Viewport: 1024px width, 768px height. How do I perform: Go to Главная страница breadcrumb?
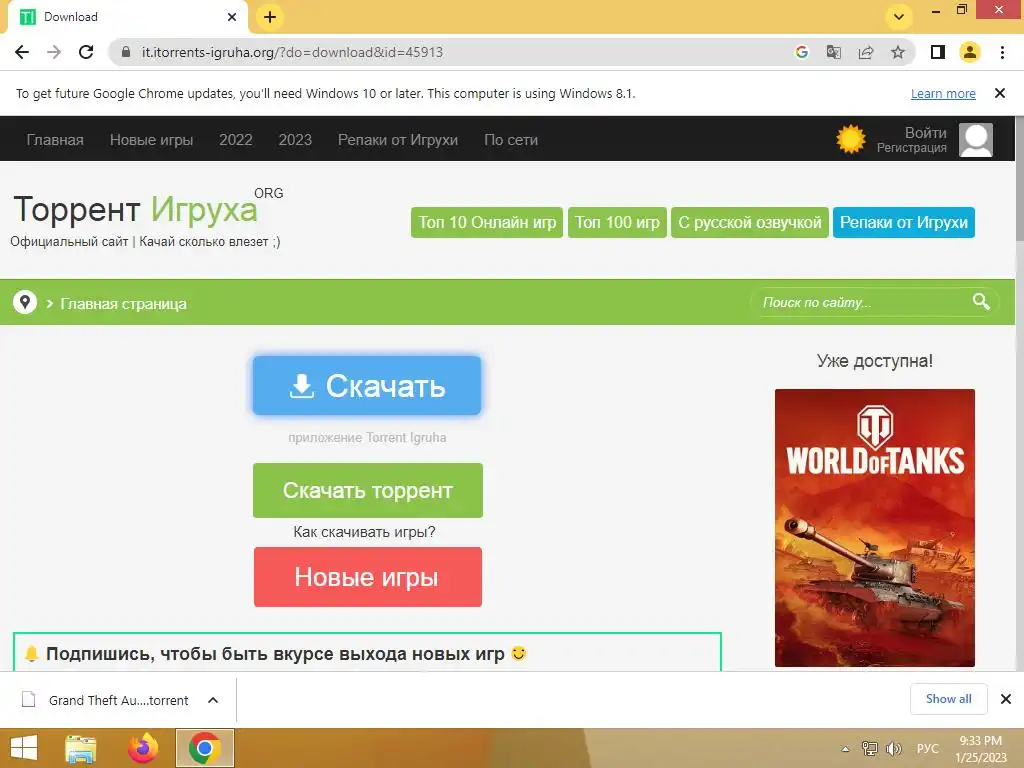coord(123,304)
